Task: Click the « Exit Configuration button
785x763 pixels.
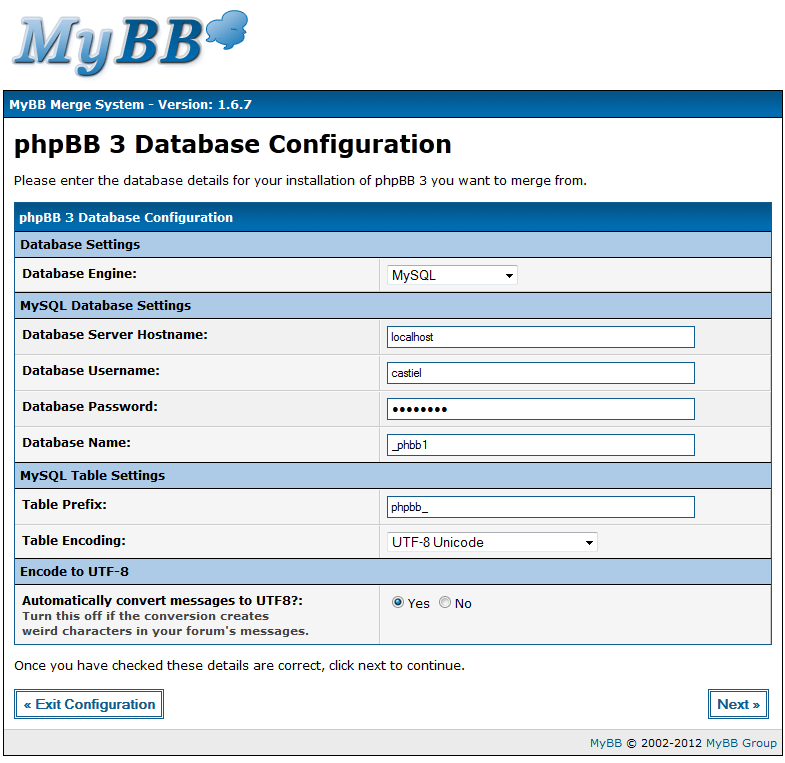Action: [89, 704]
